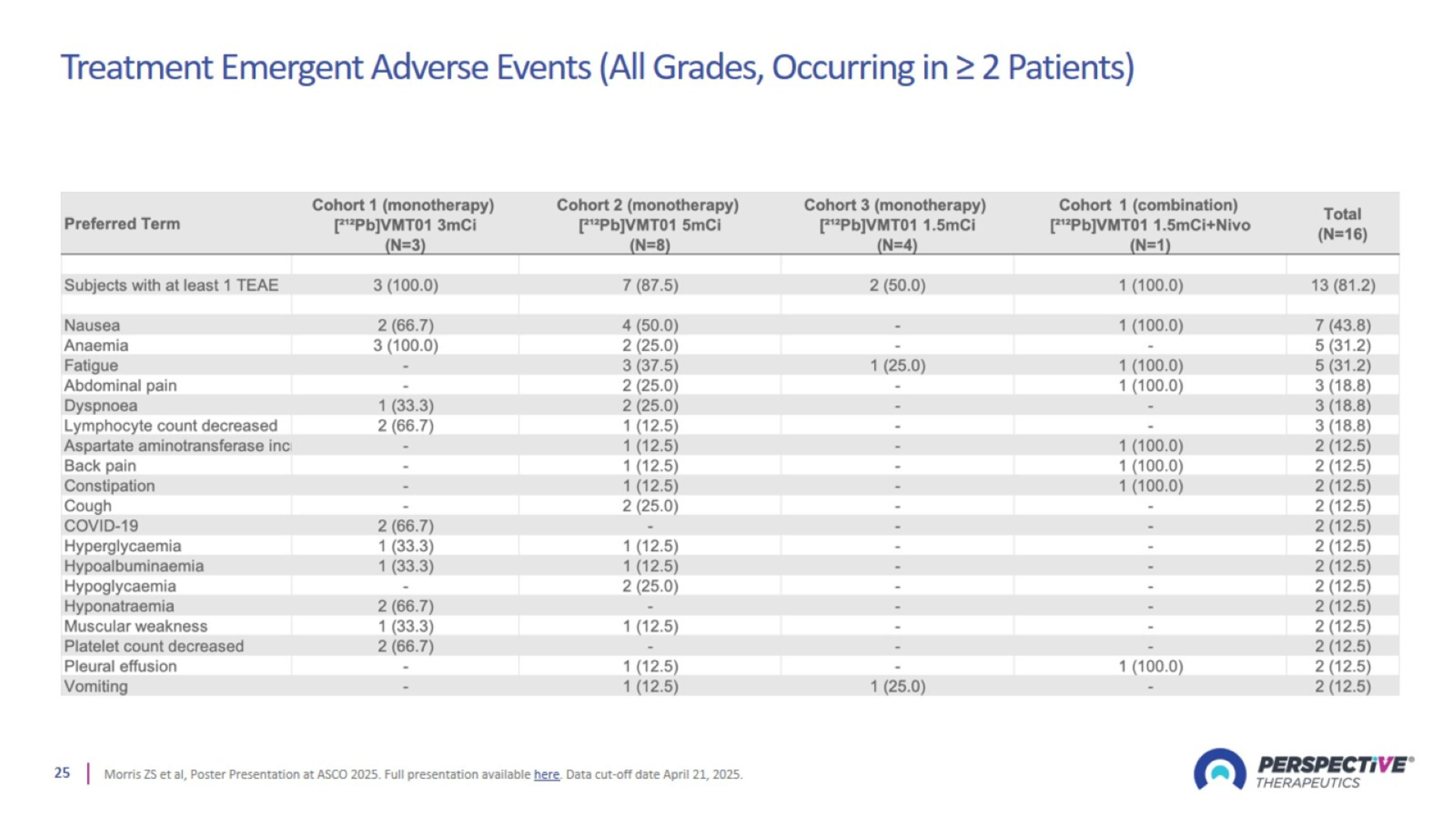Click the 'Preferred Term' column header
The width and height of the screenshot is (1456, 819).
click(x=122, y=224)
